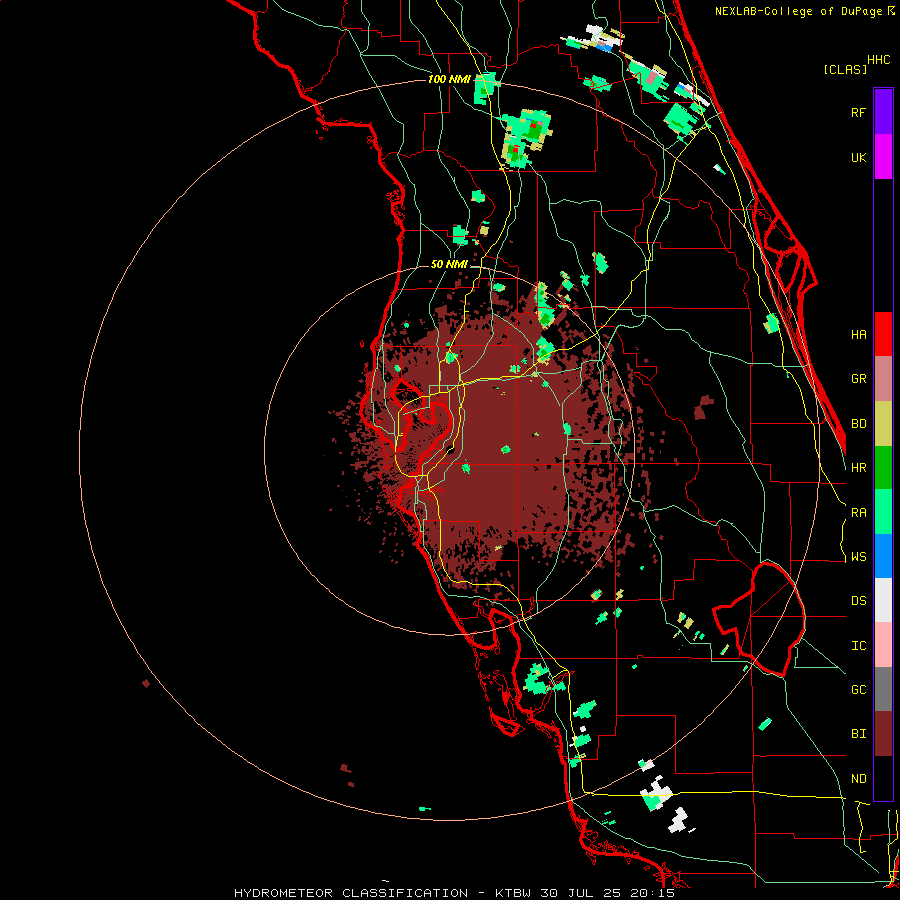Click the 'BI' legend label
900x900 pixels.
(858, 734)
